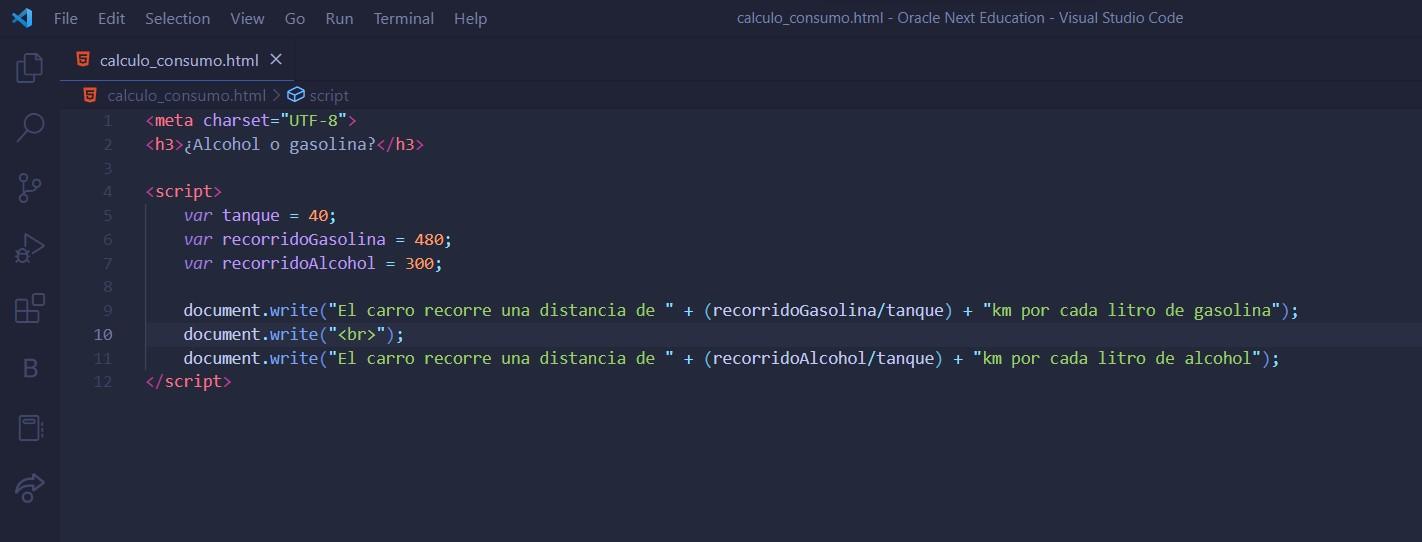The height and width of the screenshot is (542, 1422).
Task: Click the opening <script> tag
Action: pos(184,191)
